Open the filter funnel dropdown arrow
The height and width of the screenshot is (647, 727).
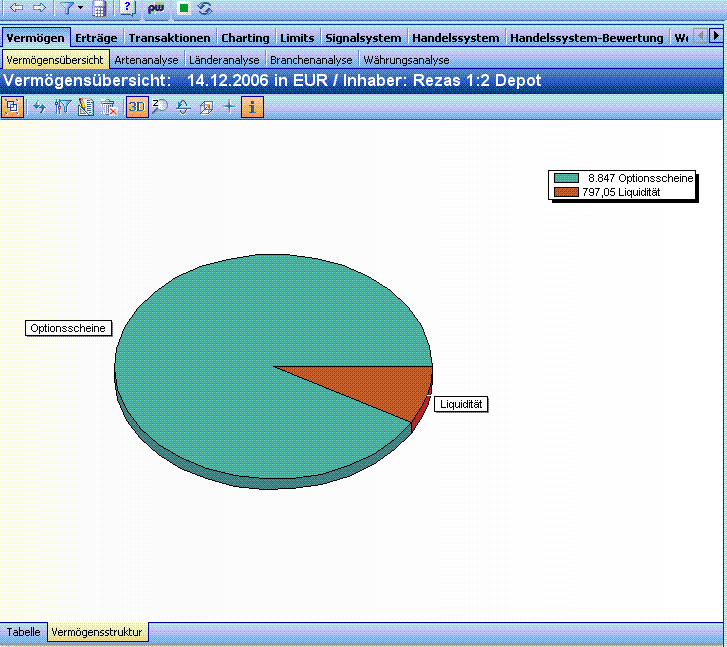80,8
